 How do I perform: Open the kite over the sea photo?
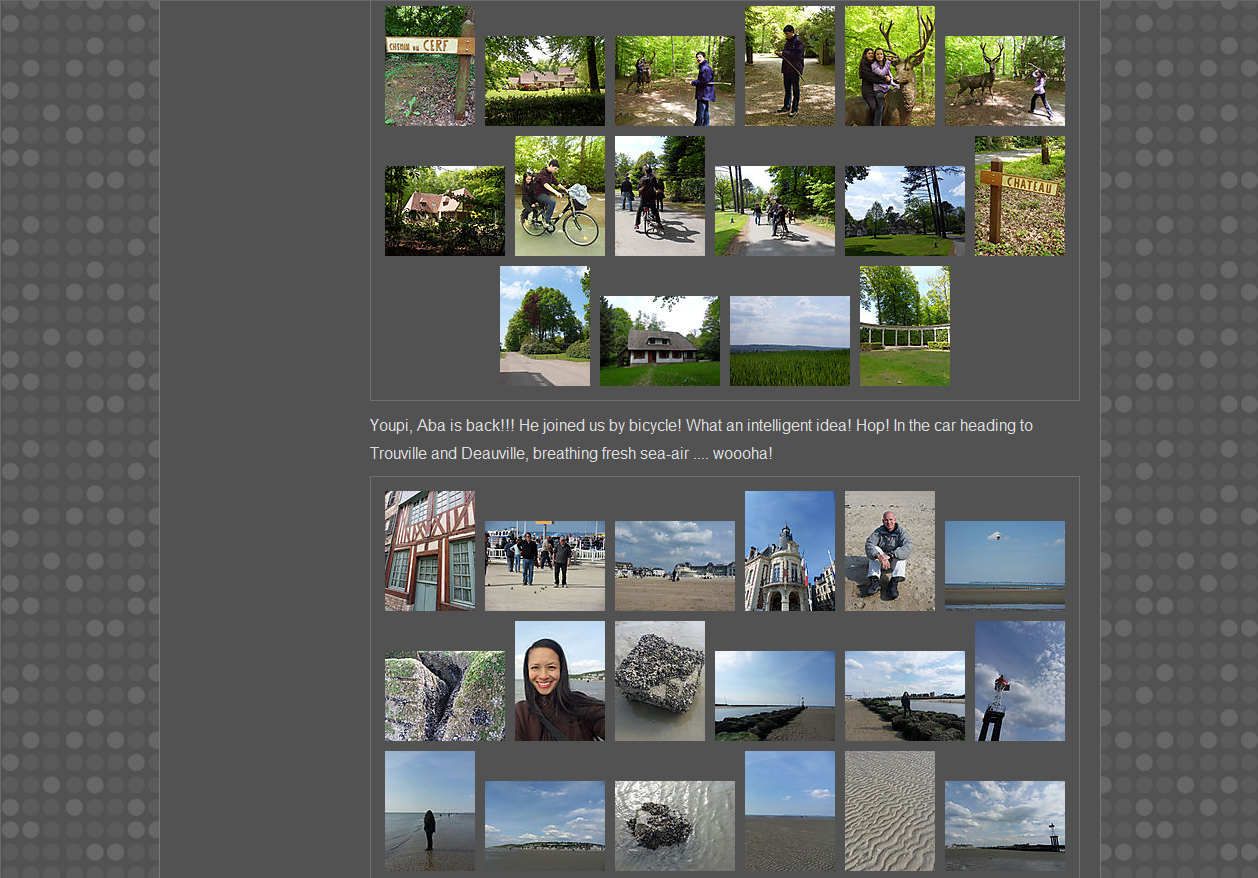pos(1004,566)
